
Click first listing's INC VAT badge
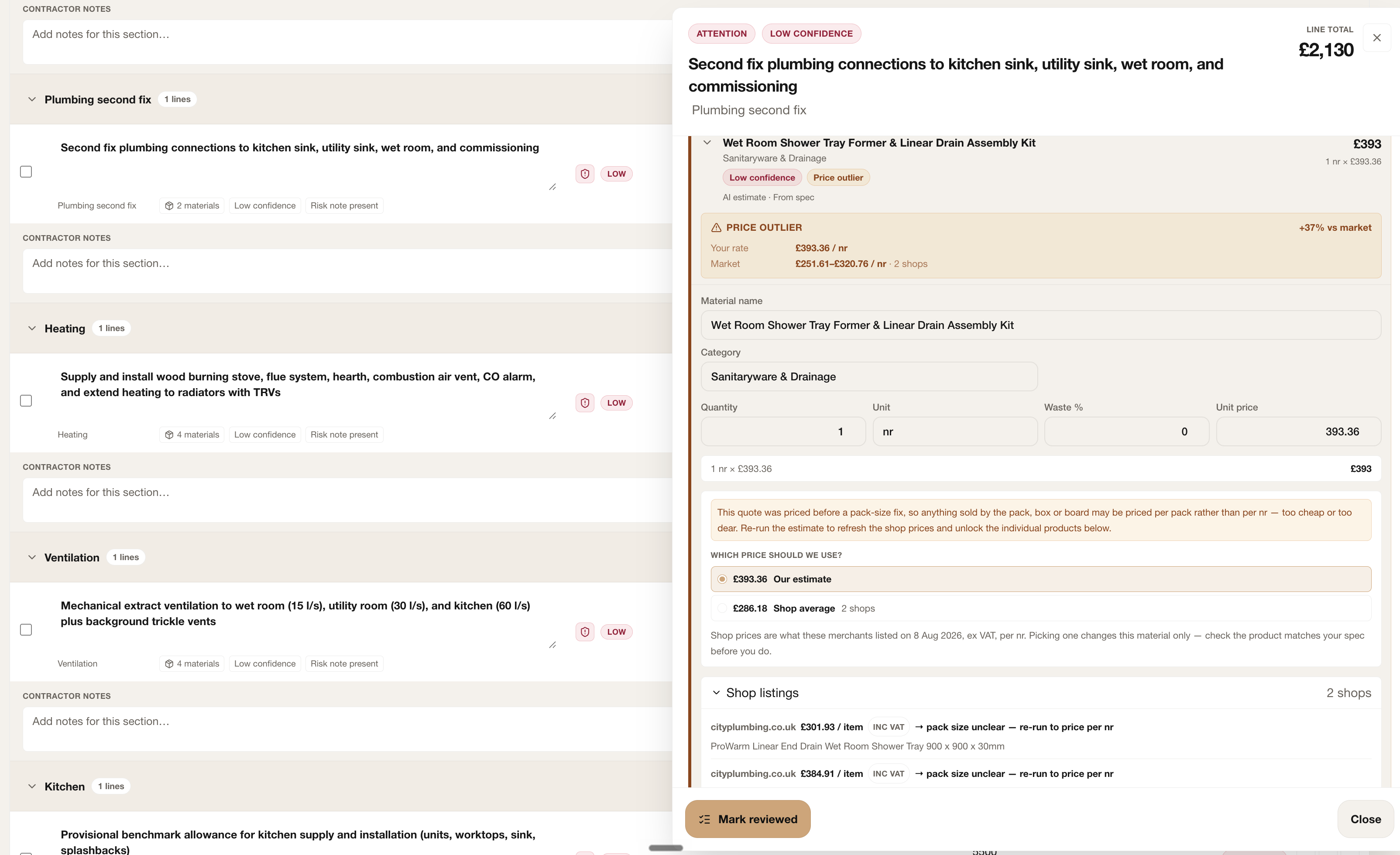888,727
